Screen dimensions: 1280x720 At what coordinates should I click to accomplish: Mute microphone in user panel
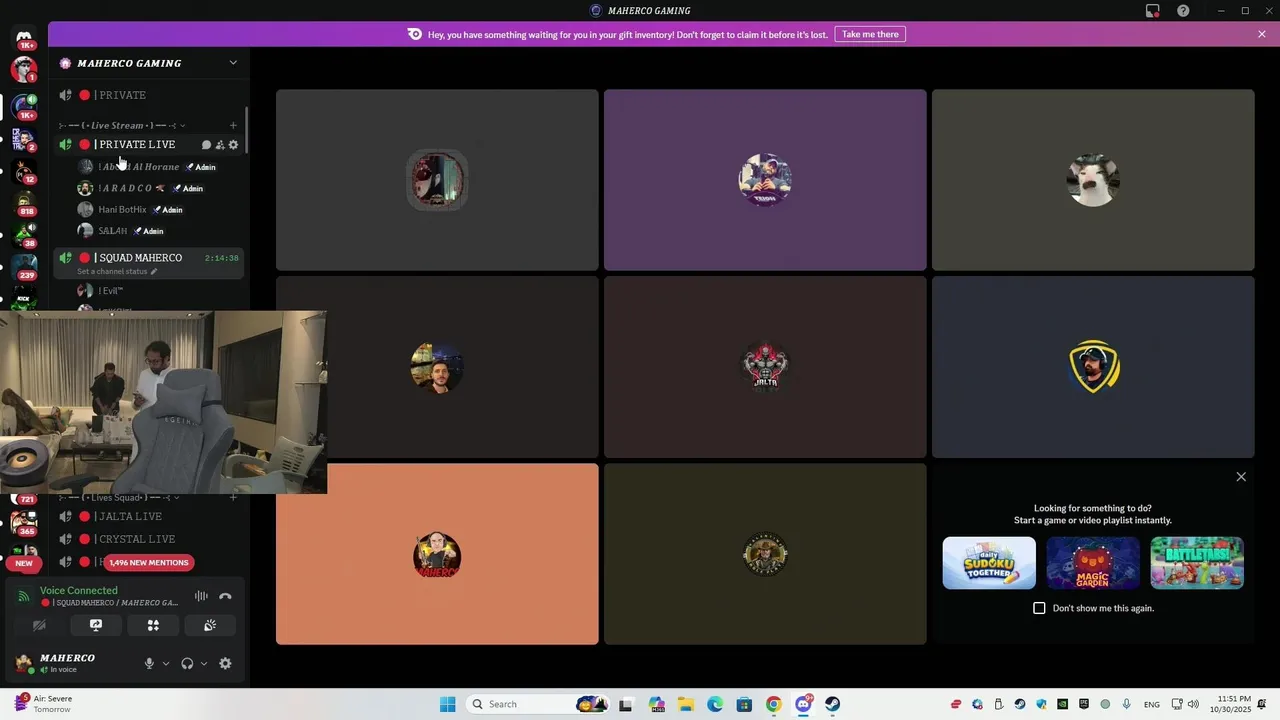[149, 663]
